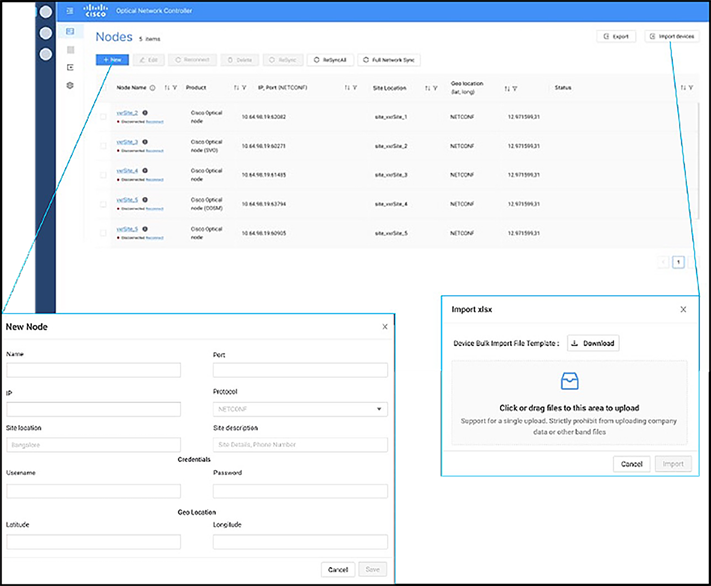Click the Export button
The image size is (711, 586).
coord(616,36)
